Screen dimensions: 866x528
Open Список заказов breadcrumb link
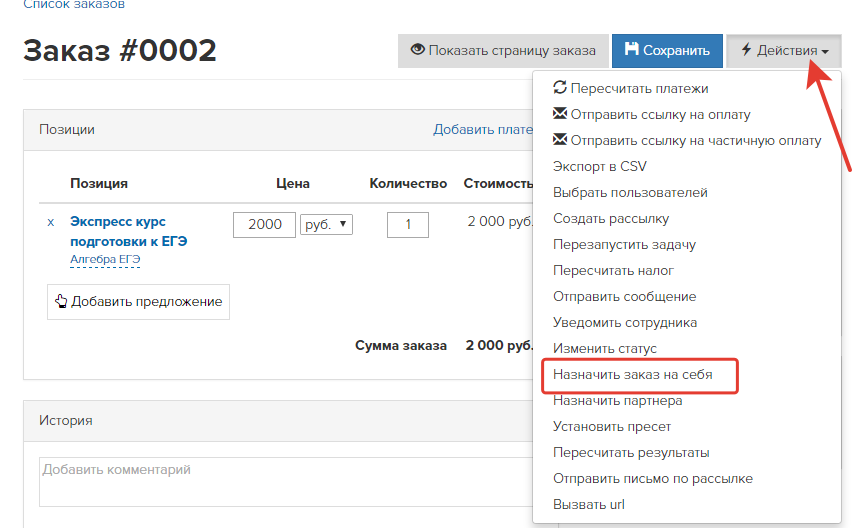74,4
